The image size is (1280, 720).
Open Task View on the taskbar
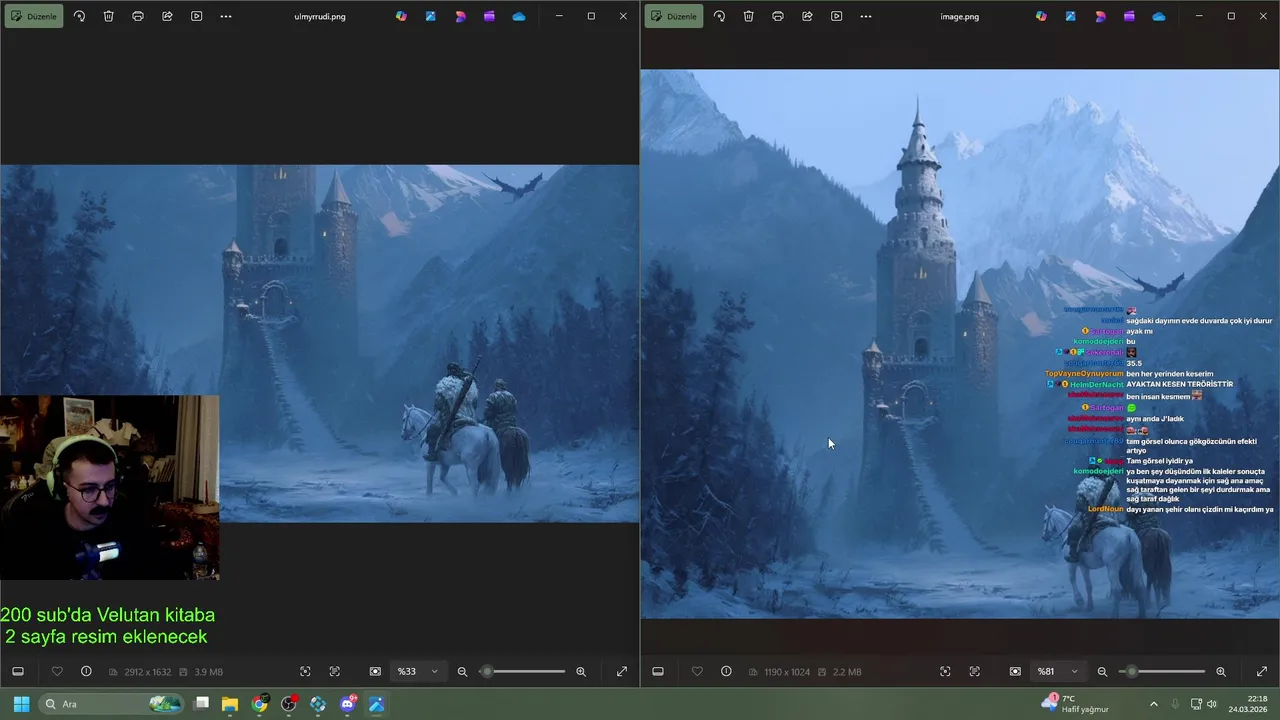point(201,704)
